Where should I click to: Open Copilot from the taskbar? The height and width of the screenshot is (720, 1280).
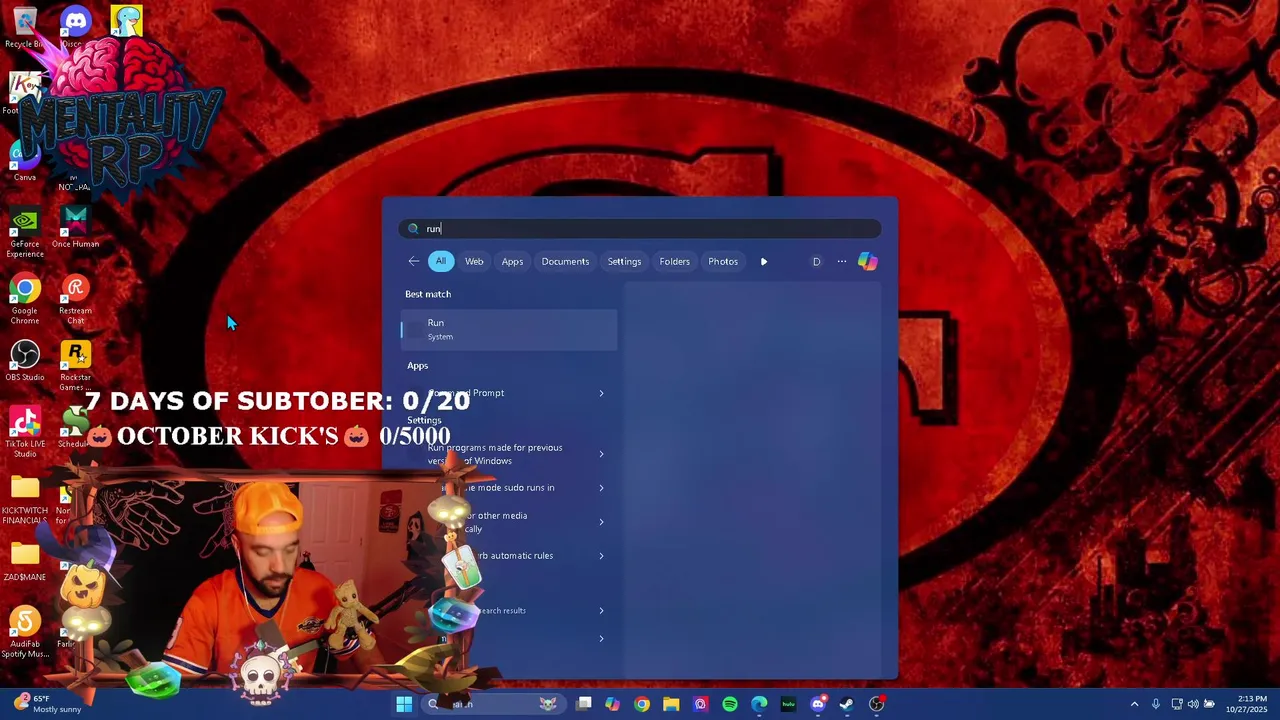point(612,704)
